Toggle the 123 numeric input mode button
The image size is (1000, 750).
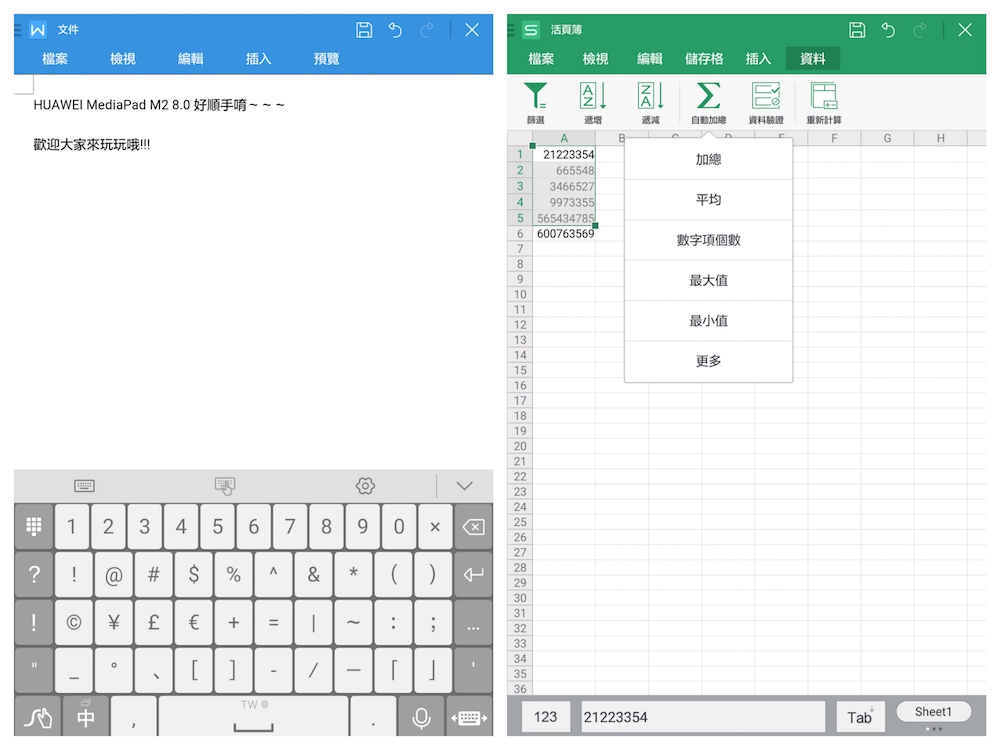[546, 717]
